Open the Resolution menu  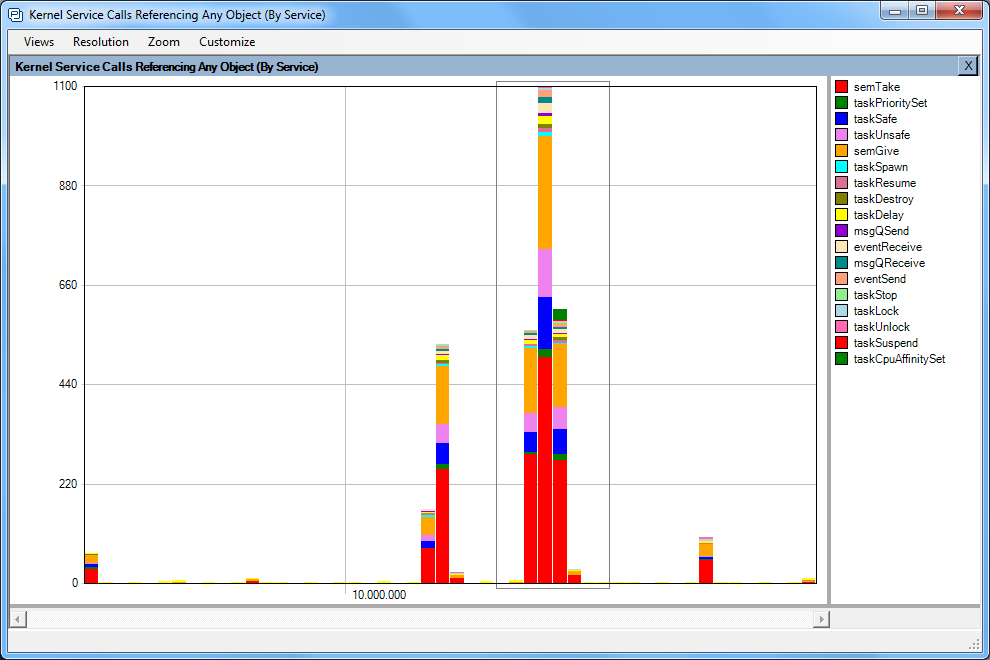101,42
